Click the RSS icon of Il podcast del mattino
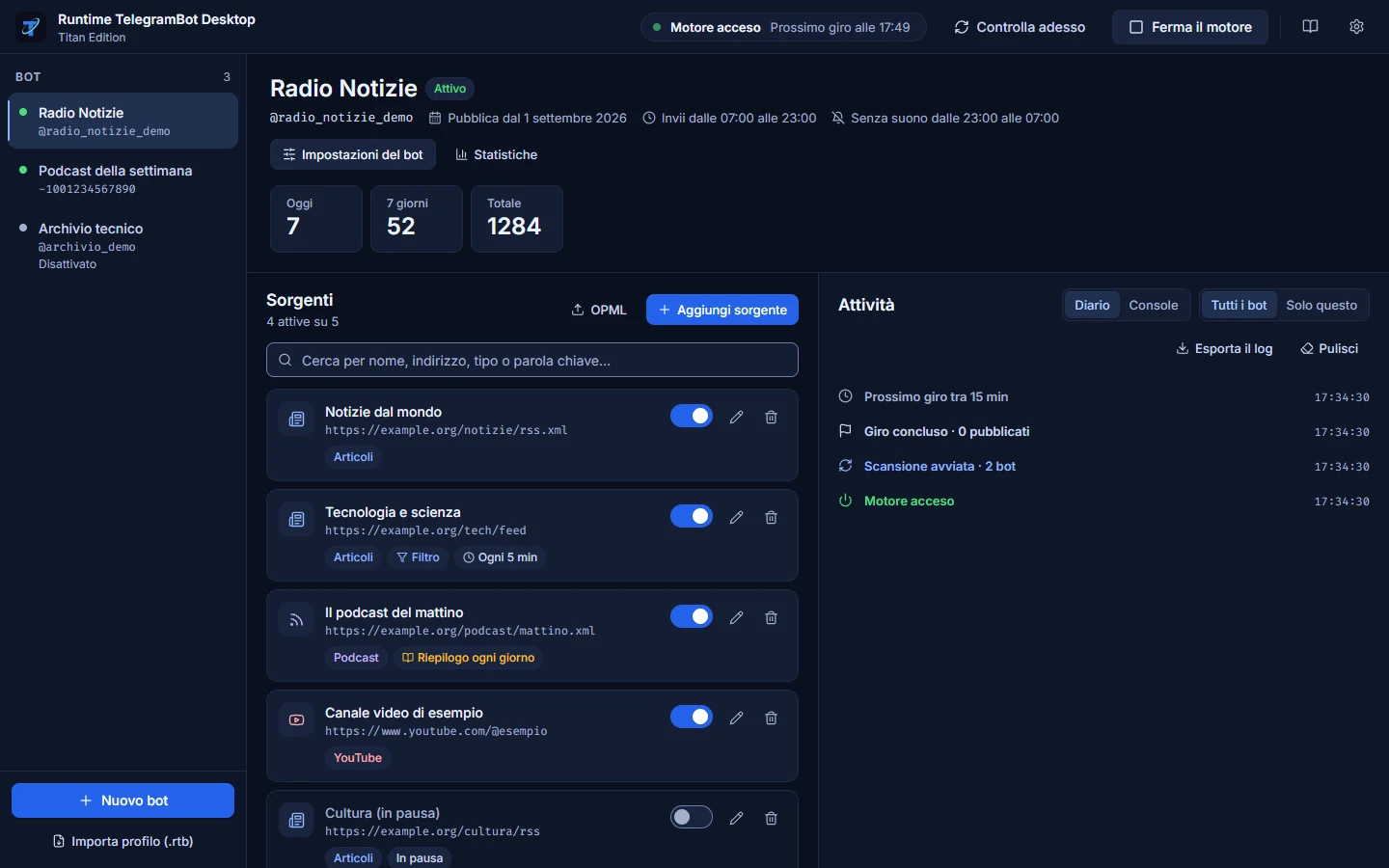Image resolution: width=1389 pixels, height=868 pixels. point(296,619)
